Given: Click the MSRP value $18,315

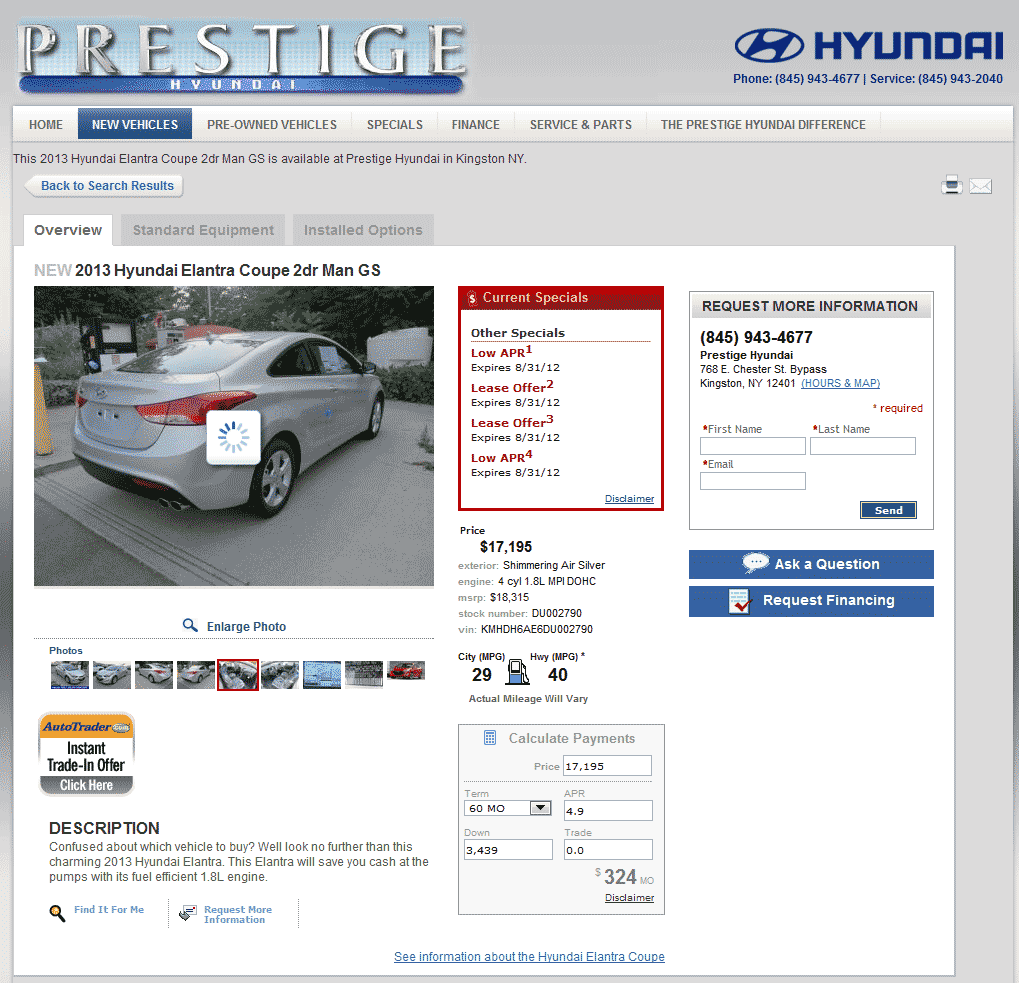Looking at the screenshot, I should [510, 597].
